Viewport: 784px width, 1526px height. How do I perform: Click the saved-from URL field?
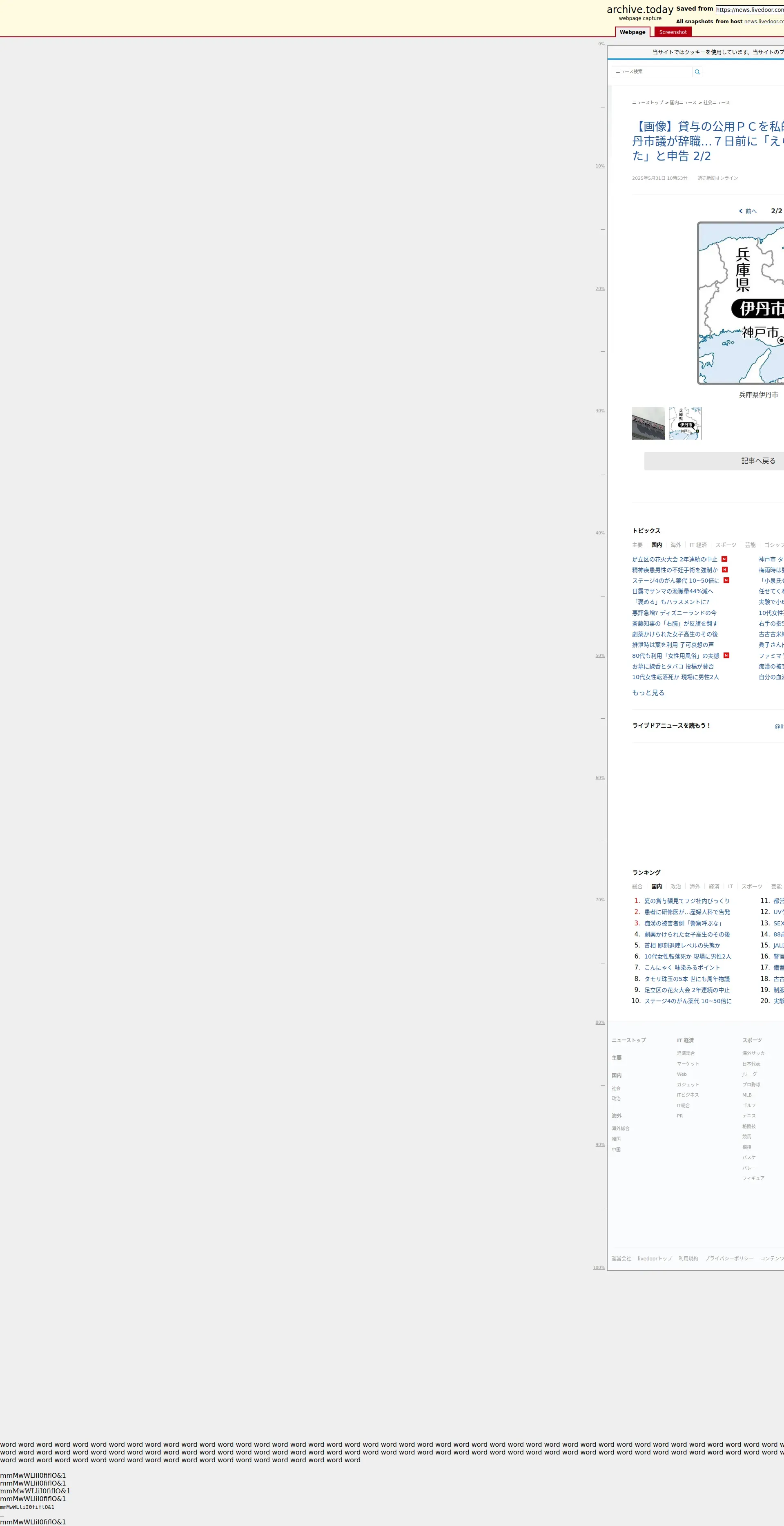[750, 9]
